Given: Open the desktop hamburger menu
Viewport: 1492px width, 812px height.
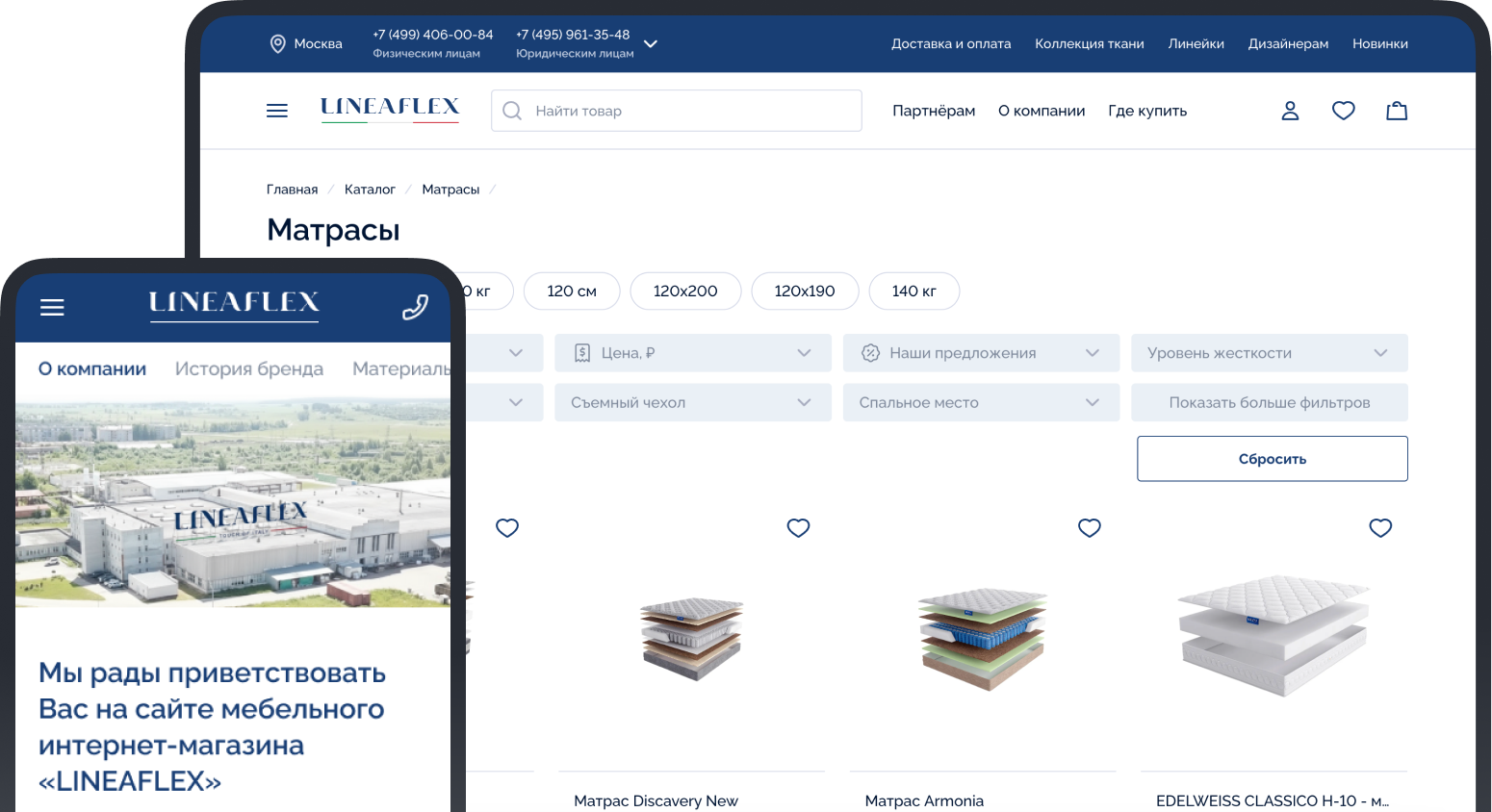Looking at the screenshot, I should pos(277,111).
